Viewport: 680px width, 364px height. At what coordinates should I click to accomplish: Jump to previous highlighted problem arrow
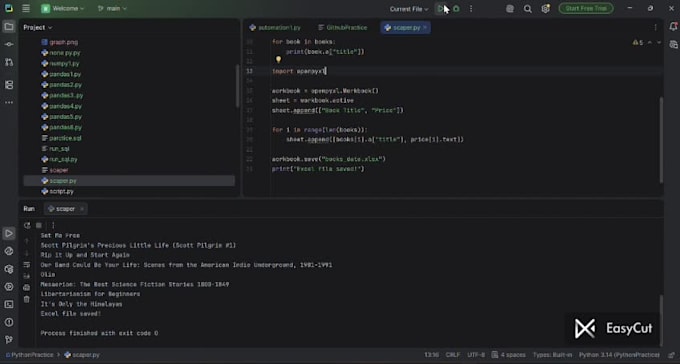(650, 43)
